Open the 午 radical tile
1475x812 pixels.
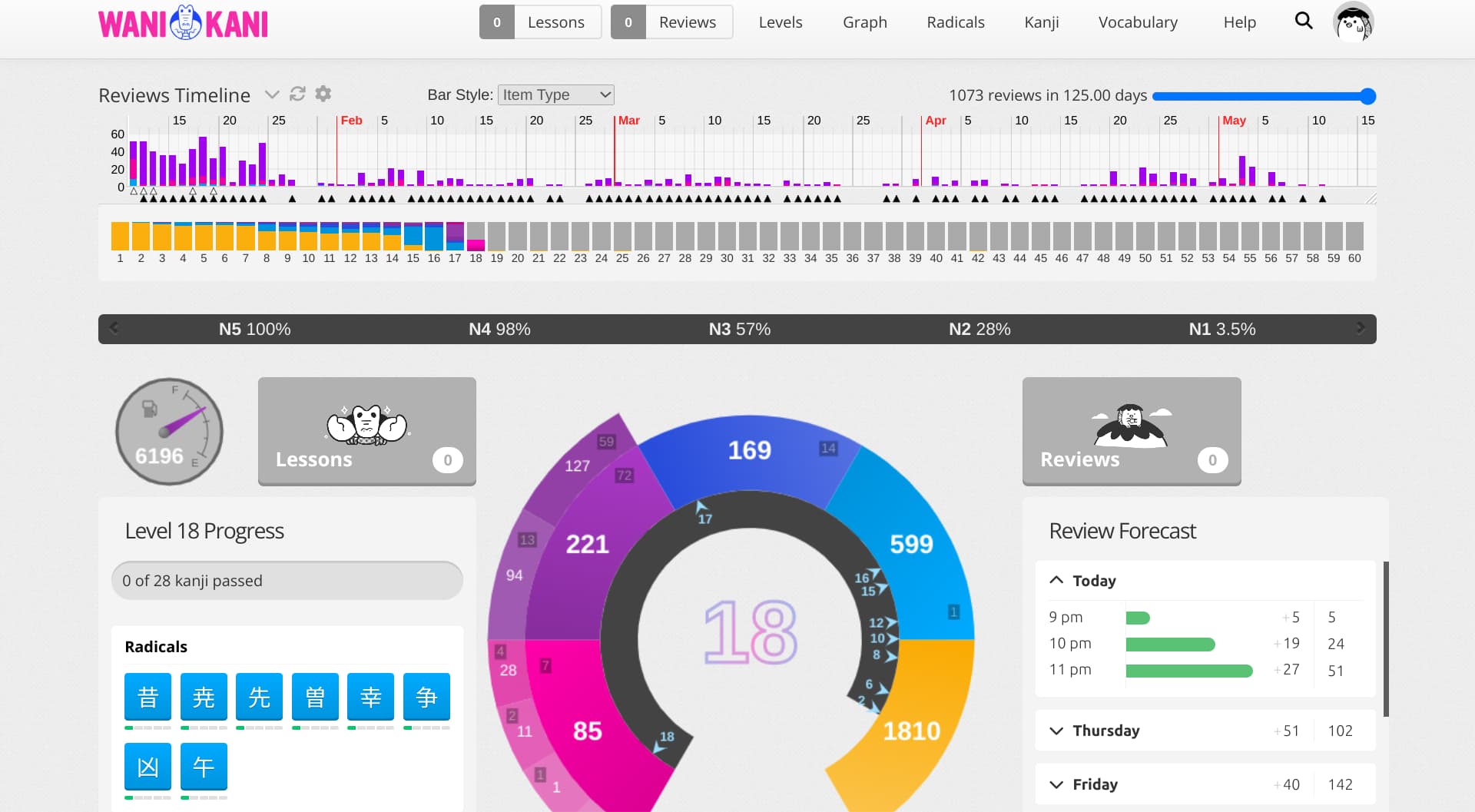pyautogui.click(x=204, y=766)
